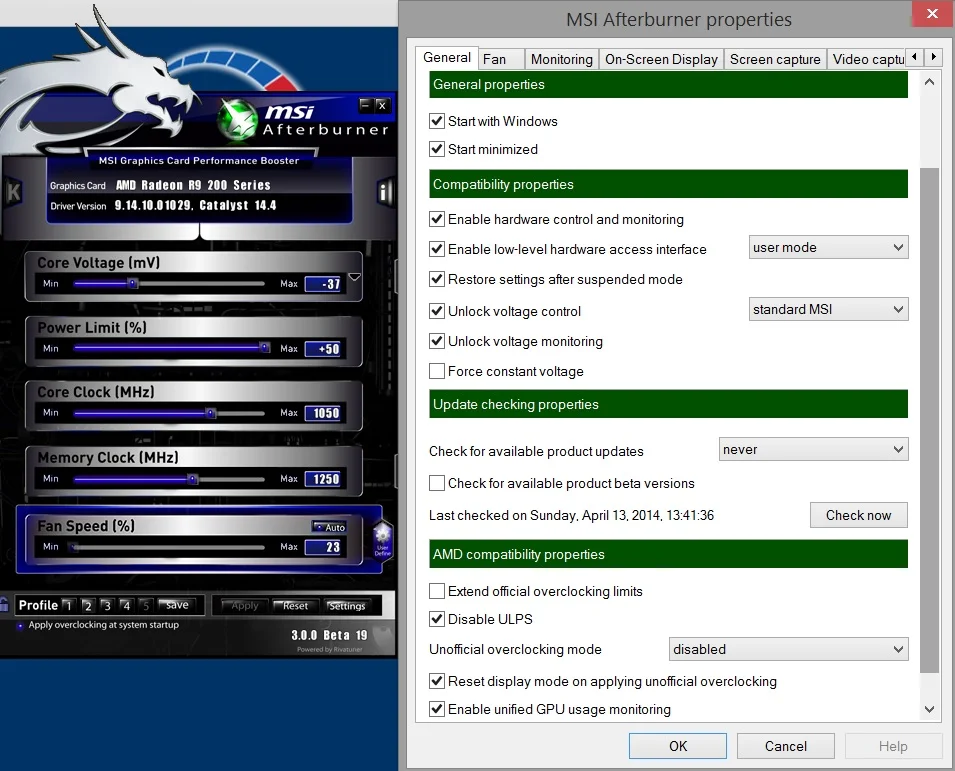Select Profile slot 3
The image size is (955, 771).
coord(107,605)
